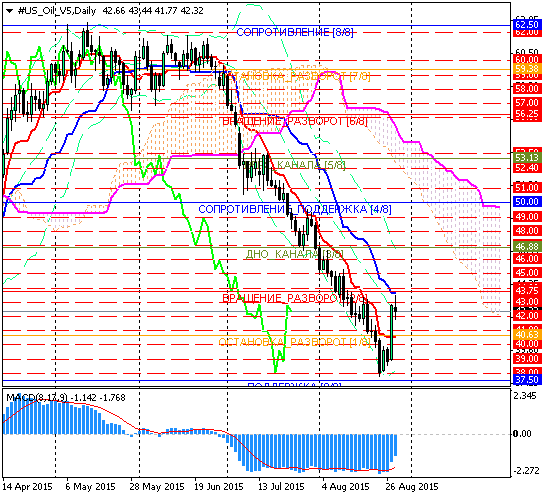Click the orange 40.63 price tag

tap(527, 335)
